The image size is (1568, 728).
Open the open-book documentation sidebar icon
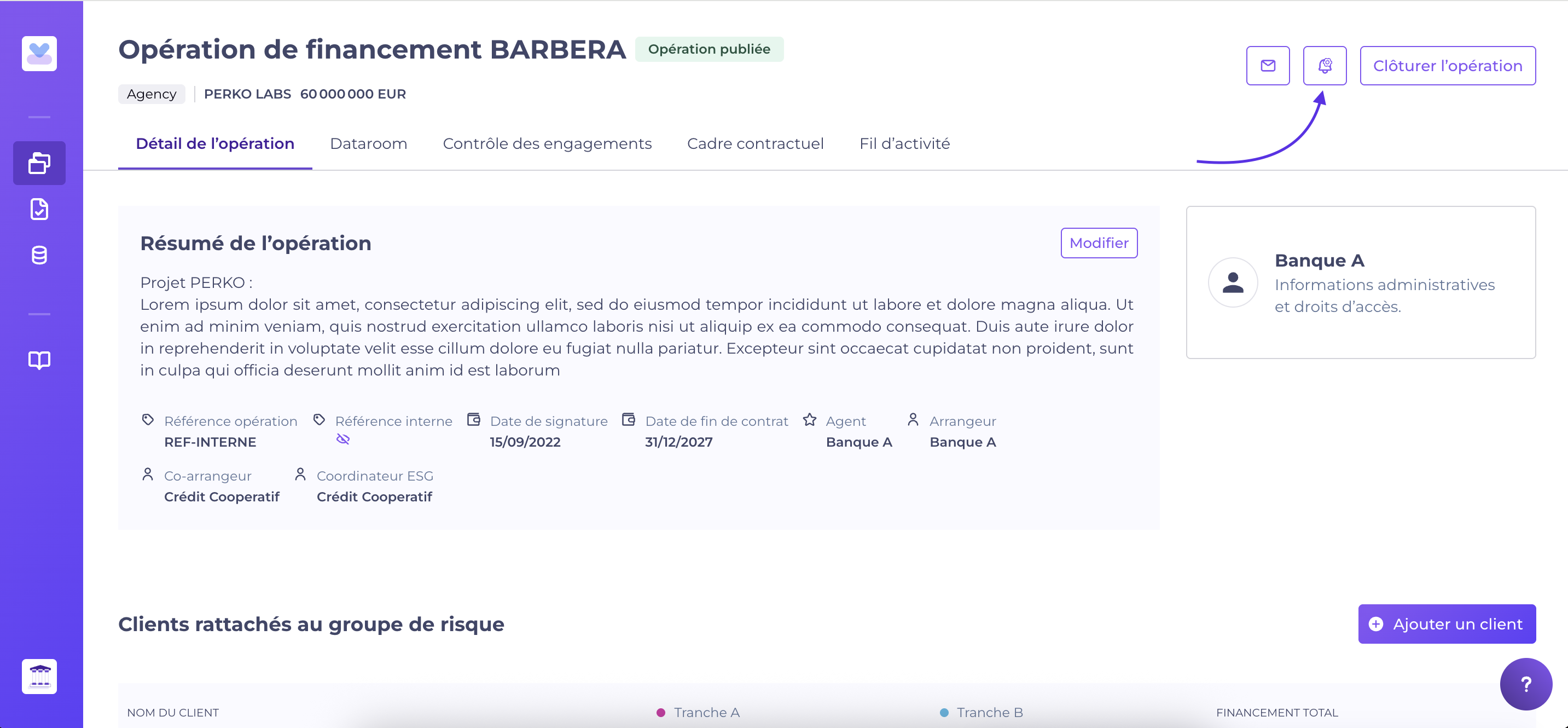point(39,360)
